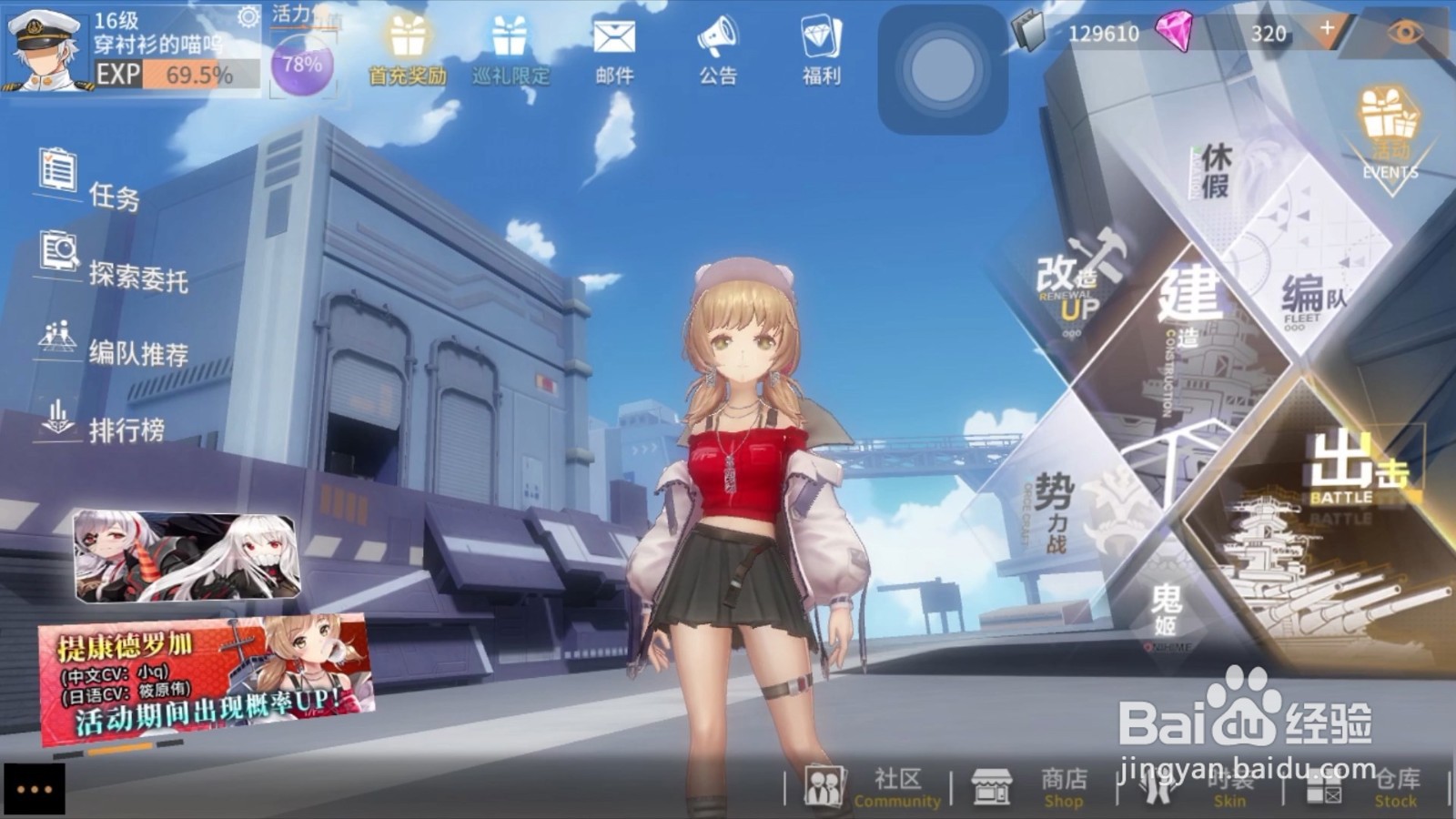This screenshot has width=1456, height=819.
Task: Open 公告 announcements megaphone
Action: [718, 51]
